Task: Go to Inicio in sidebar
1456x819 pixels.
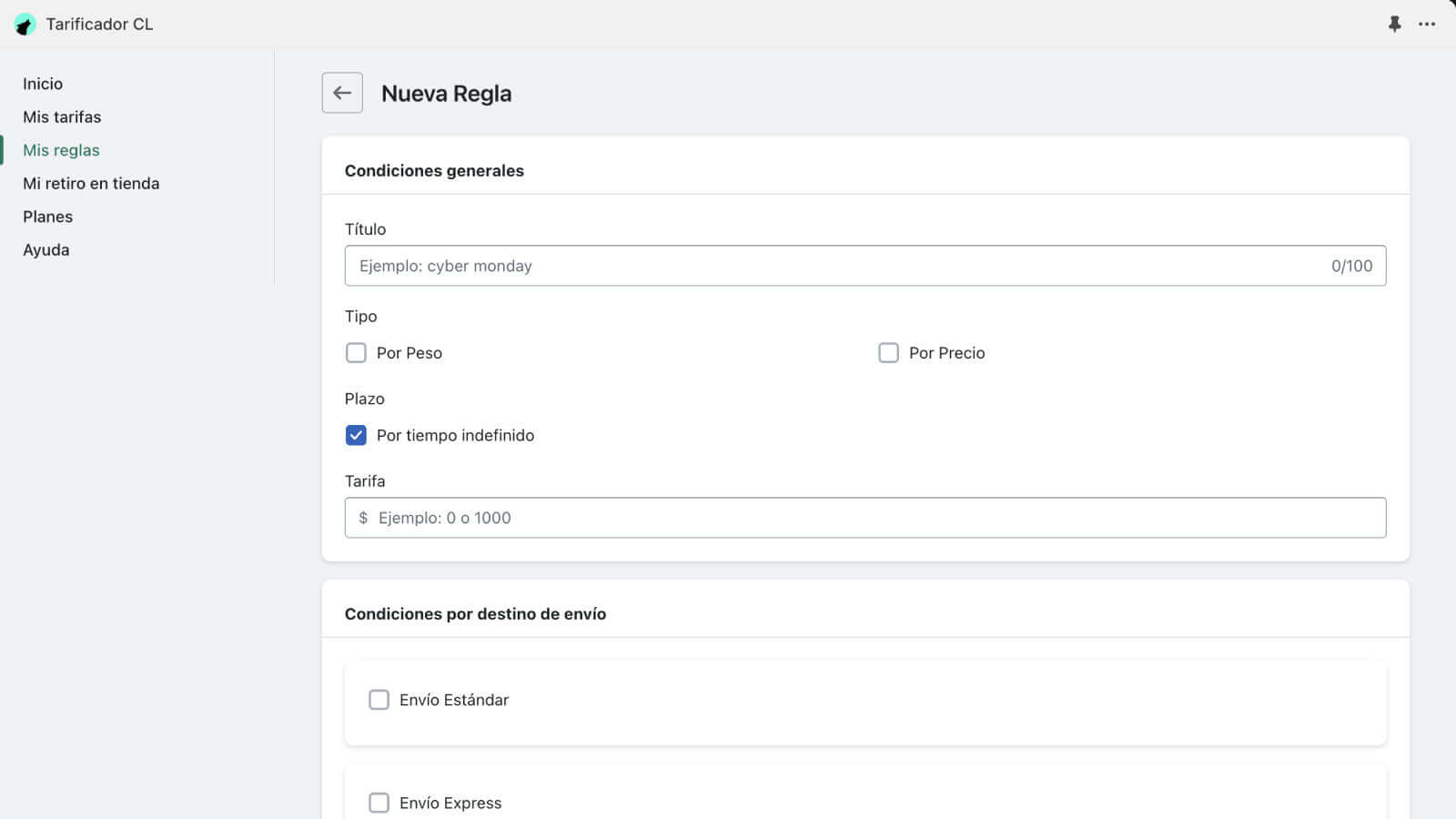Action: tap(43, 84)
